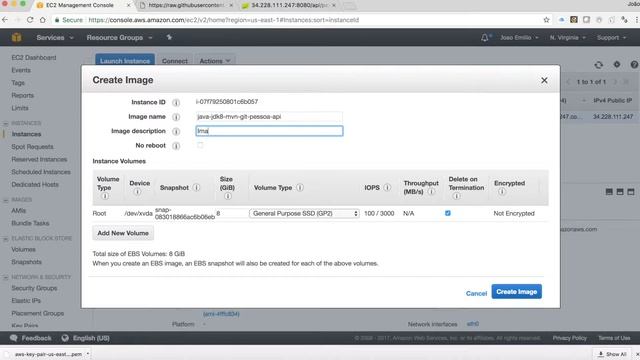Click the root volume Size input field

(x=231, y=213)
